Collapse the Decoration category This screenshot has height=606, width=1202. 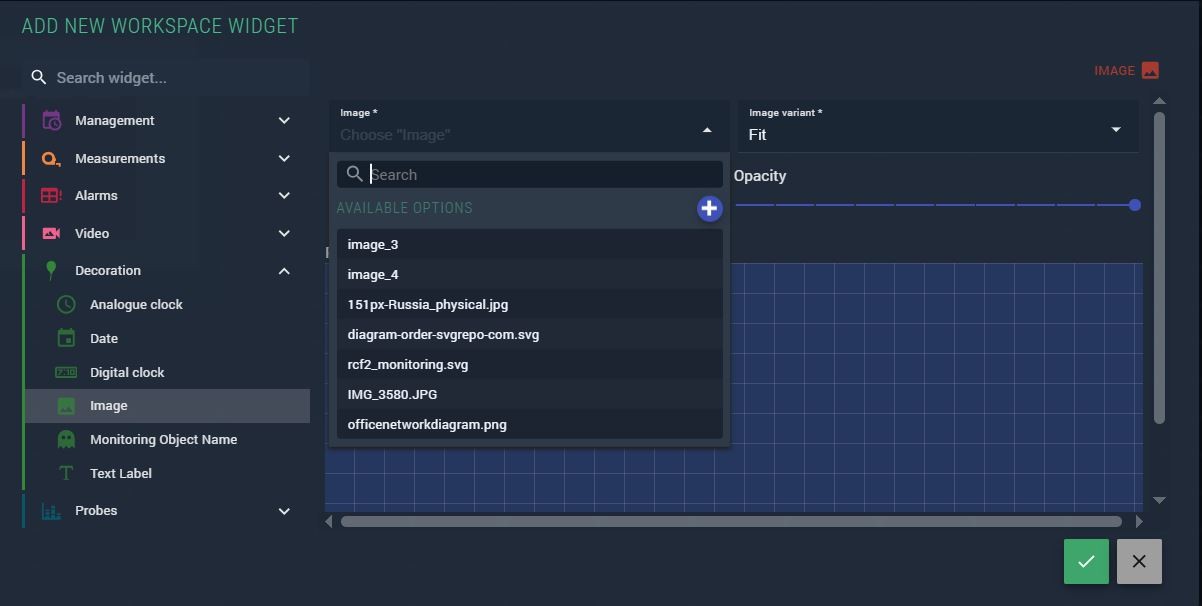click(x=284, y=271)
